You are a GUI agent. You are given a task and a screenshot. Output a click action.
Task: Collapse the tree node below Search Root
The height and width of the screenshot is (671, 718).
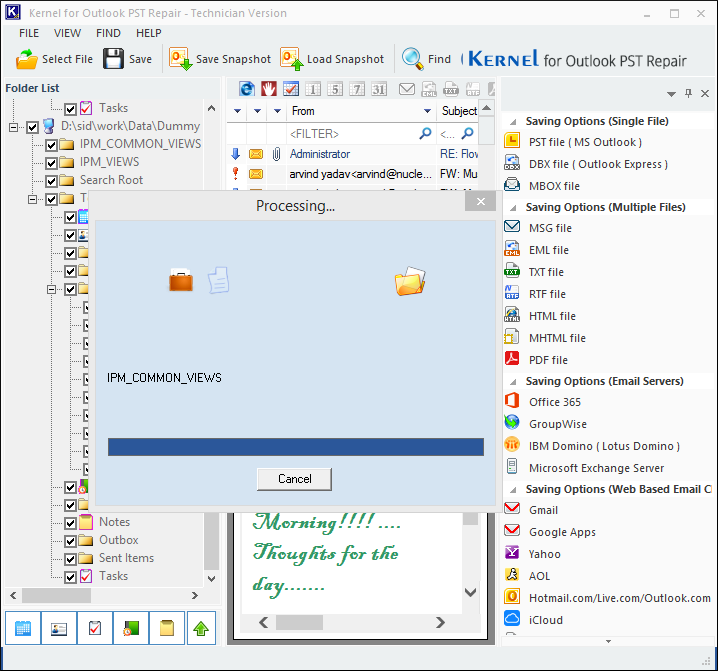click(x=33, y=199)
